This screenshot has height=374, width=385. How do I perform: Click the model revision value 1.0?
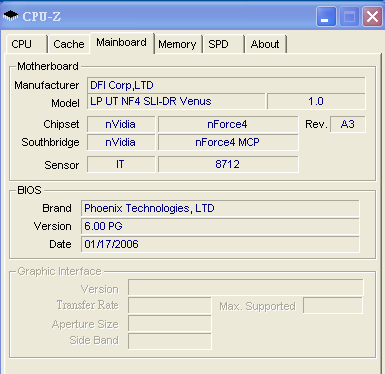(x=316, y=101)
